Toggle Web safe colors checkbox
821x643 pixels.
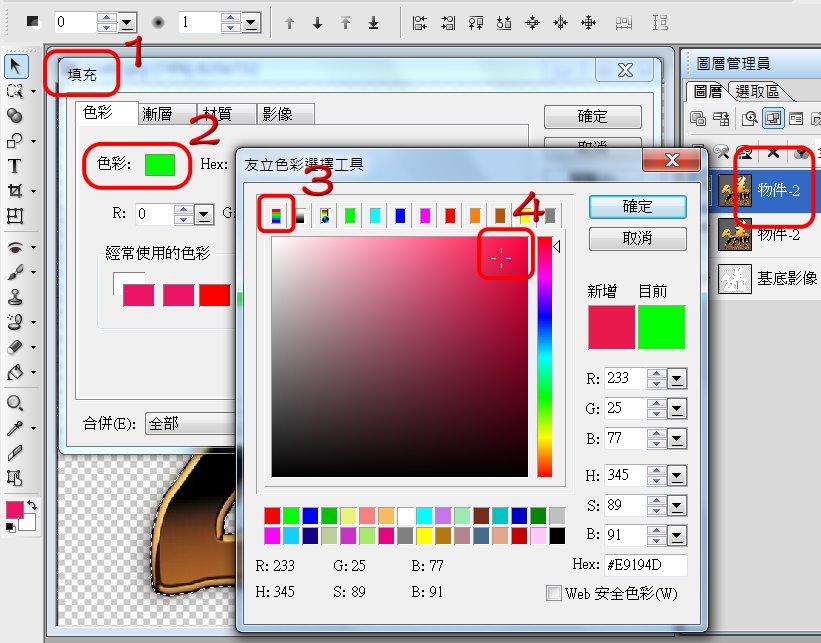click(553, 593)
